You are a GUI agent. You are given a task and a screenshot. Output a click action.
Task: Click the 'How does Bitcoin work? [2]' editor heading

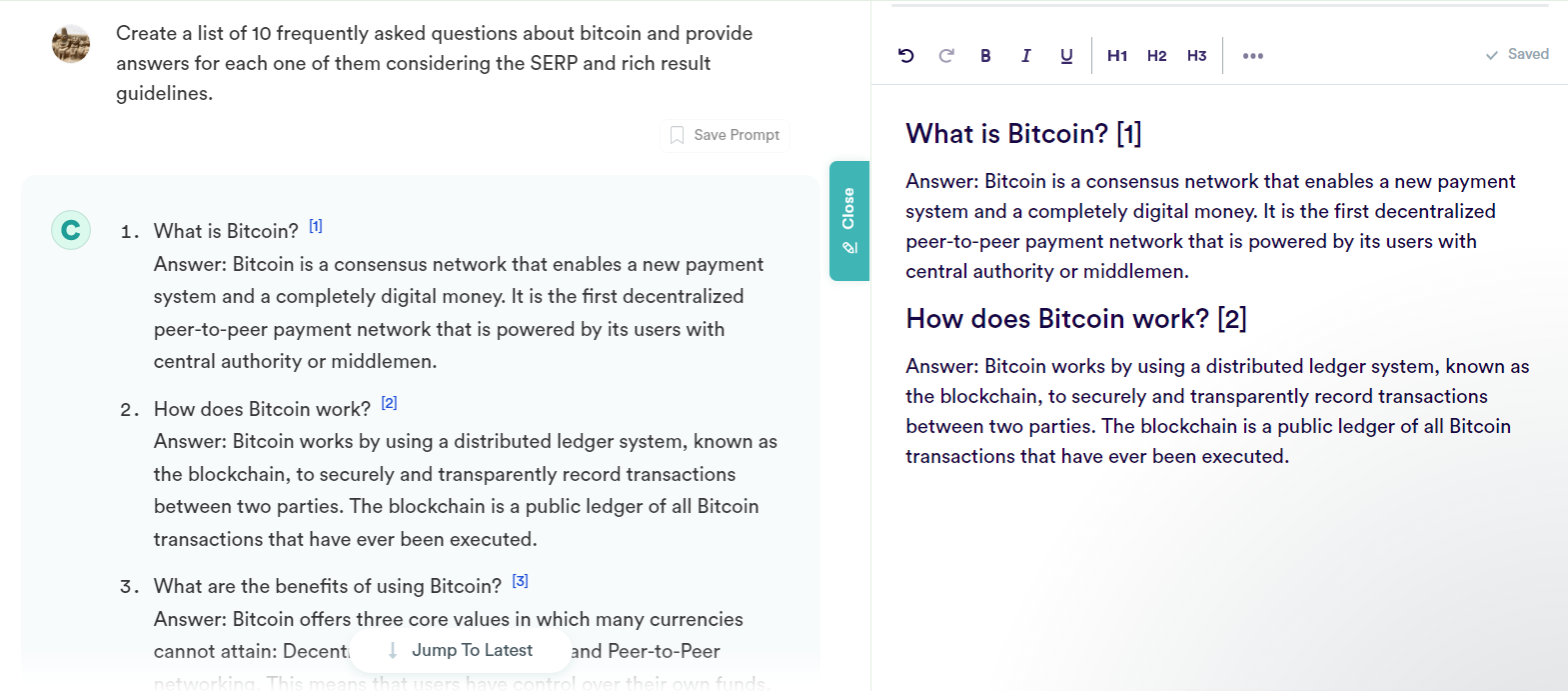coord(1076,318)
